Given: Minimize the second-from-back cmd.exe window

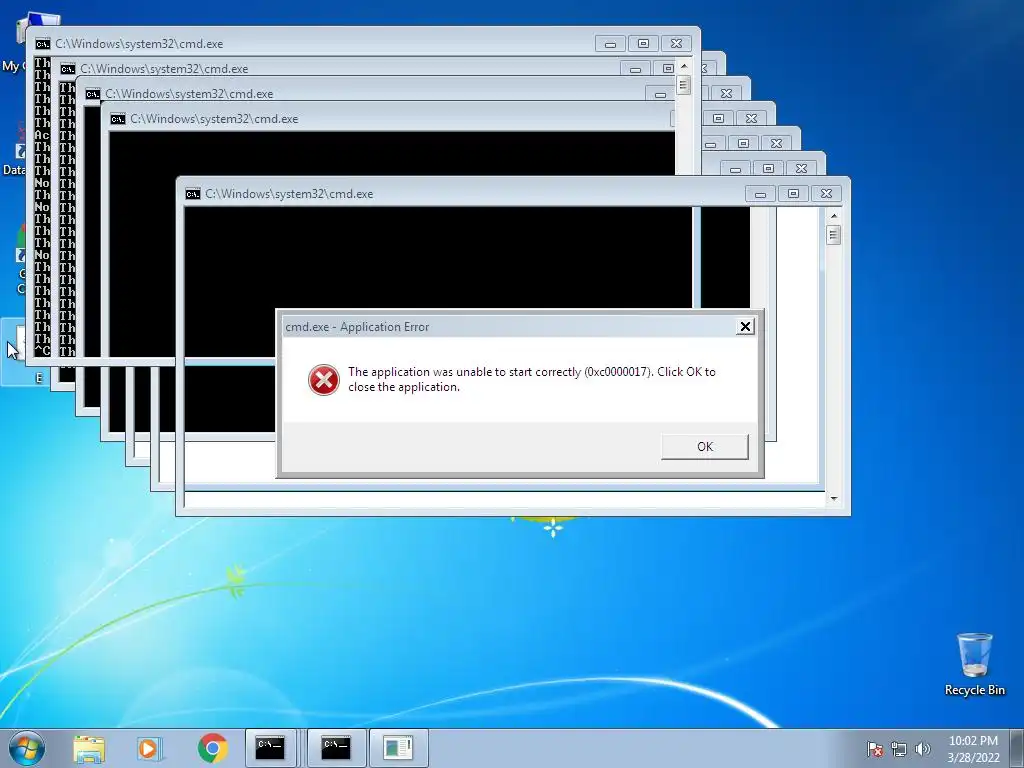Looking at the screenshot, I should 635,69.
